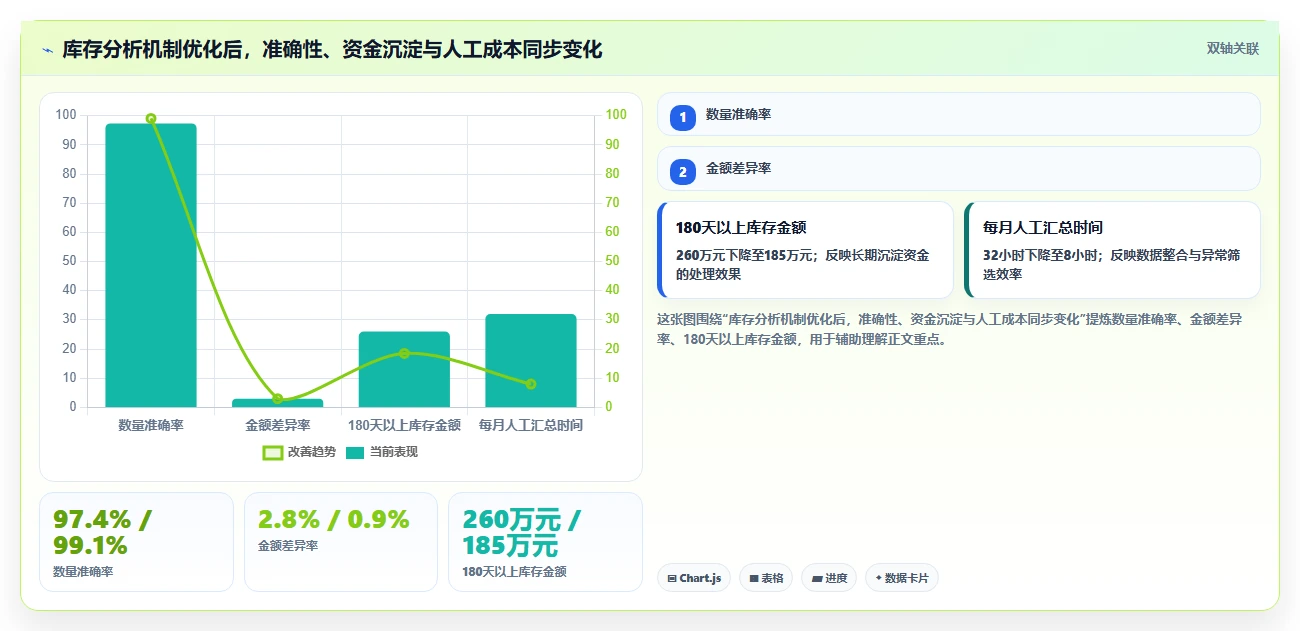The image size is (1300, 631).
Task: Click the 双轴关联 label in the header
Action: point(1232,49)
